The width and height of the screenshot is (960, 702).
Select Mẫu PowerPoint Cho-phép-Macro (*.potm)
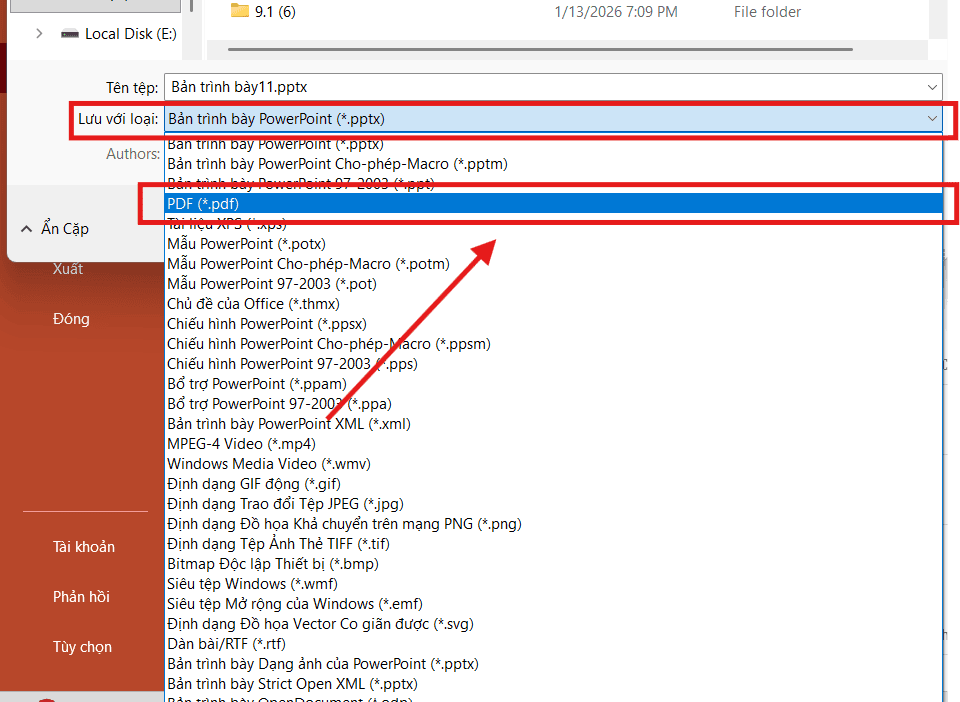coord(553,264)
